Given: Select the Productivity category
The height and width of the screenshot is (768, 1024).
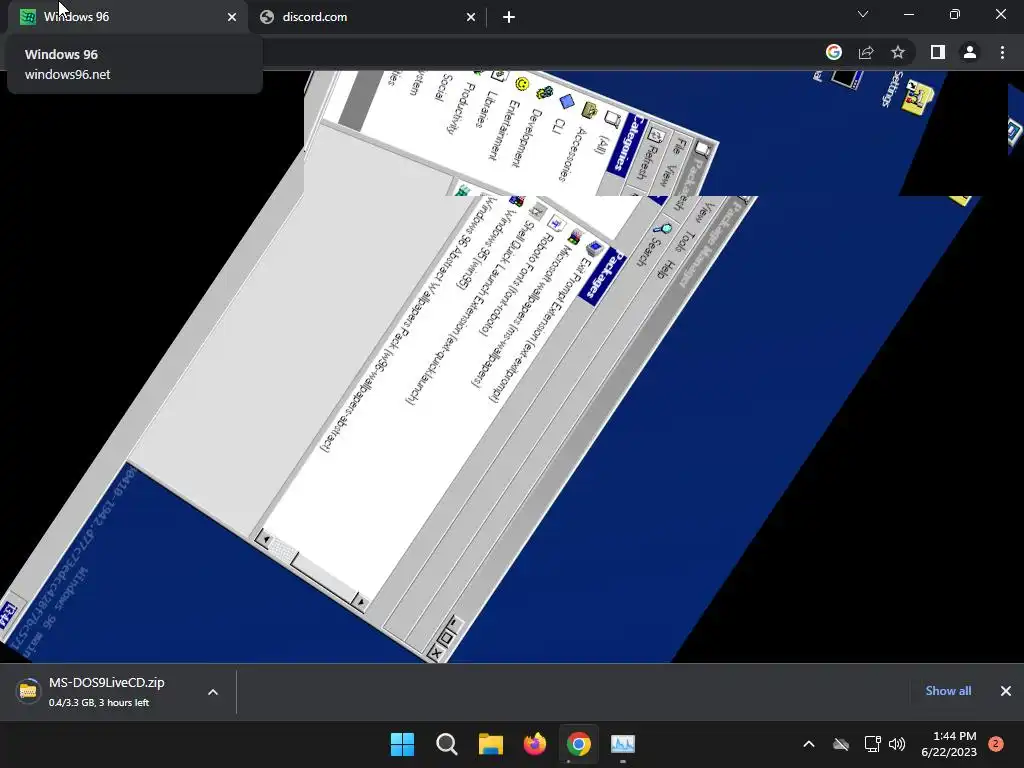Looking at the screenshot, I should [x=459, y=109].
